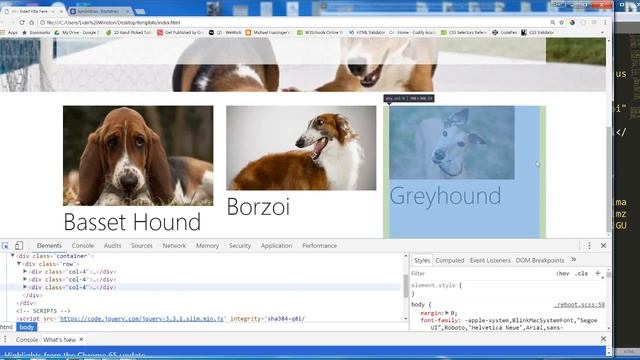Click the Basset Hound dog image
The height and width of the screenshot is (360, 640).
click(138, 156)
